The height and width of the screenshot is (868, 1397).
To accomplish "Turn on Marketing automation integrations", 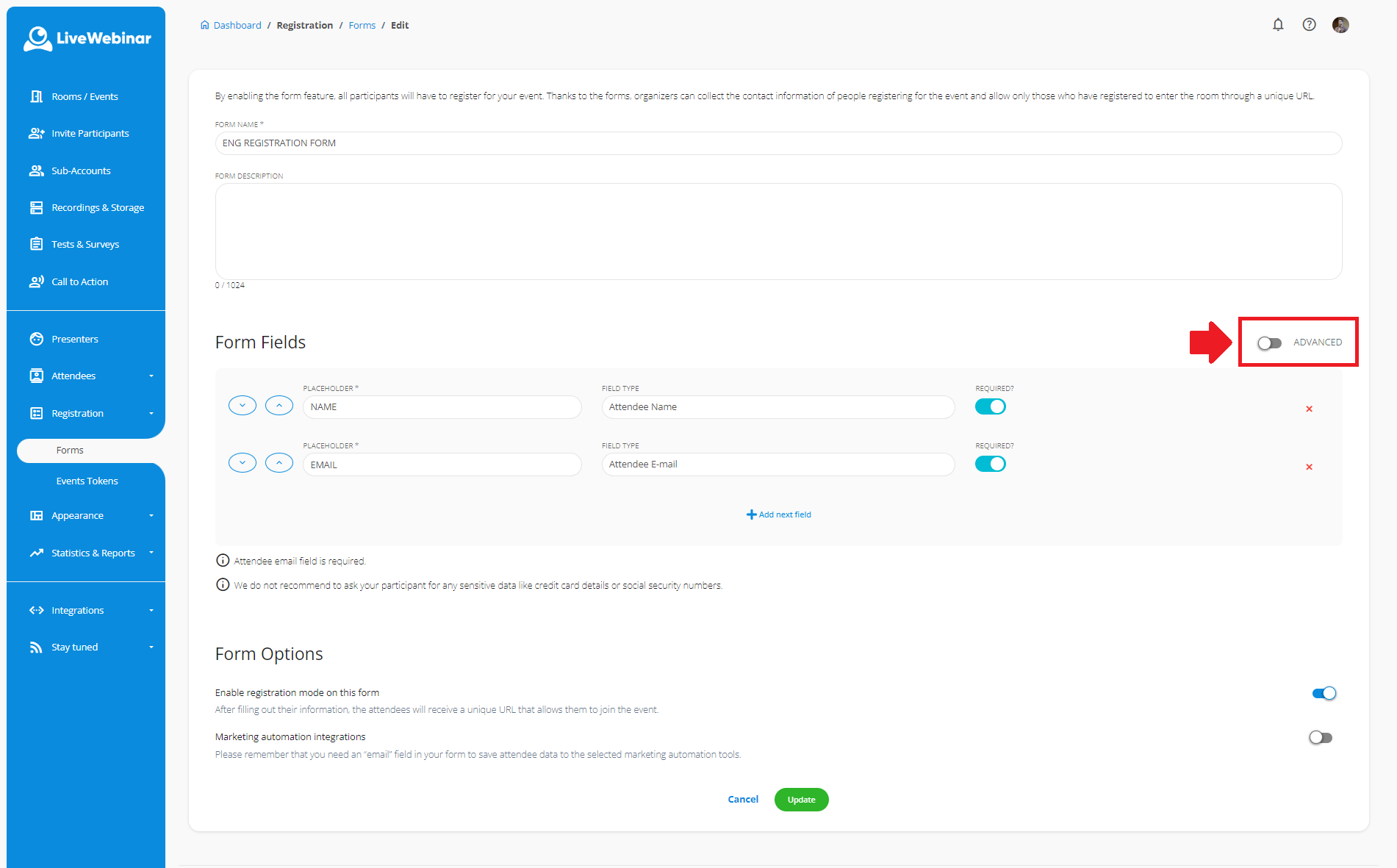I will coord(1321,738).
